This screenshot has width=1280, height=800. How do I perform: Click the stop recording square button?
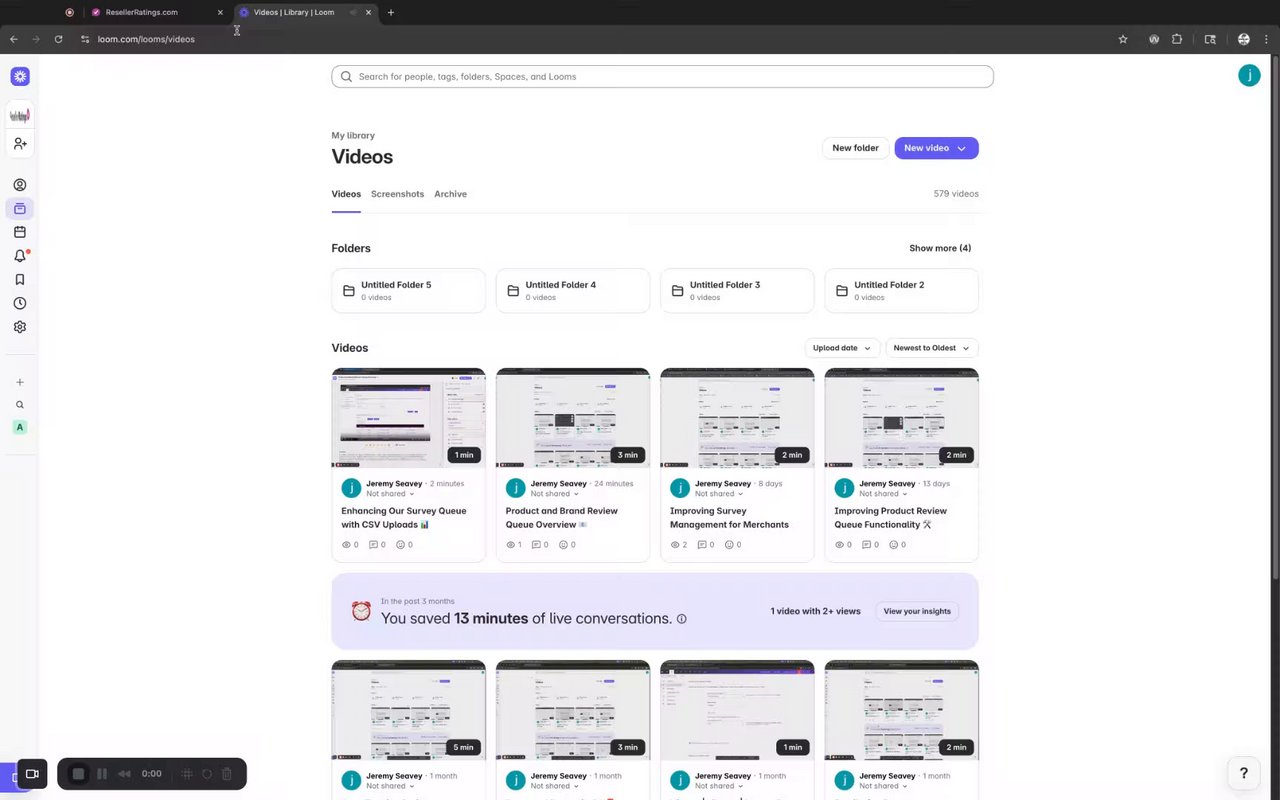[x=78, y=774]
